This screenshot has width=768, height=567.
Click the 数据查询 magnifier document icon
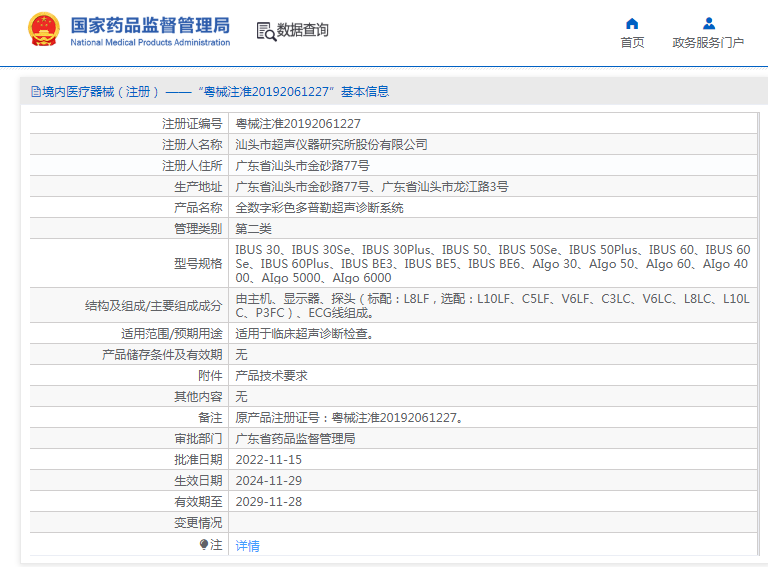[x=266, y=31]
